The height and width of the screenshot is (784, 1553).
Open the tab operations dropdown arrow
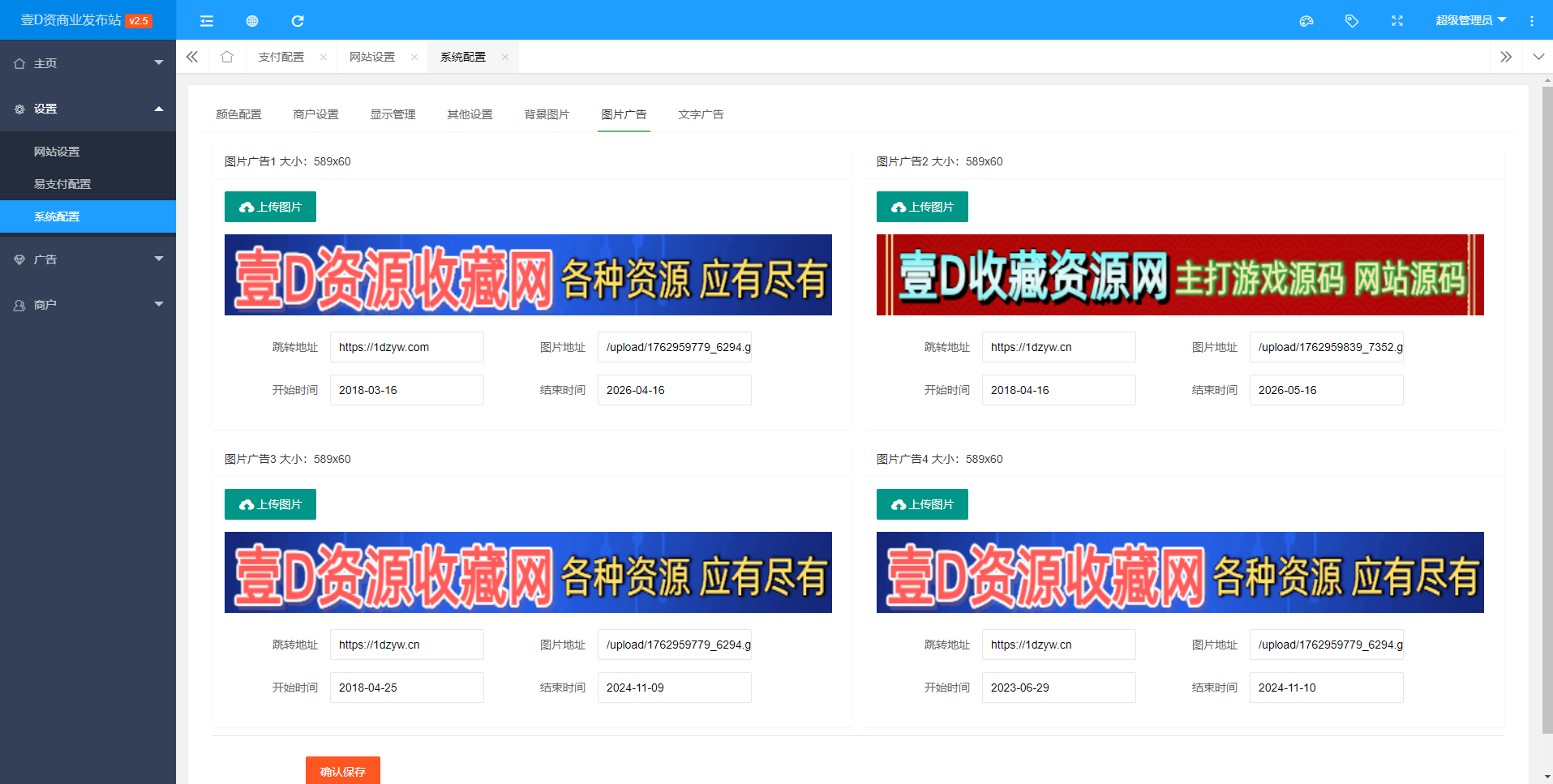(x=1538, y=57)
